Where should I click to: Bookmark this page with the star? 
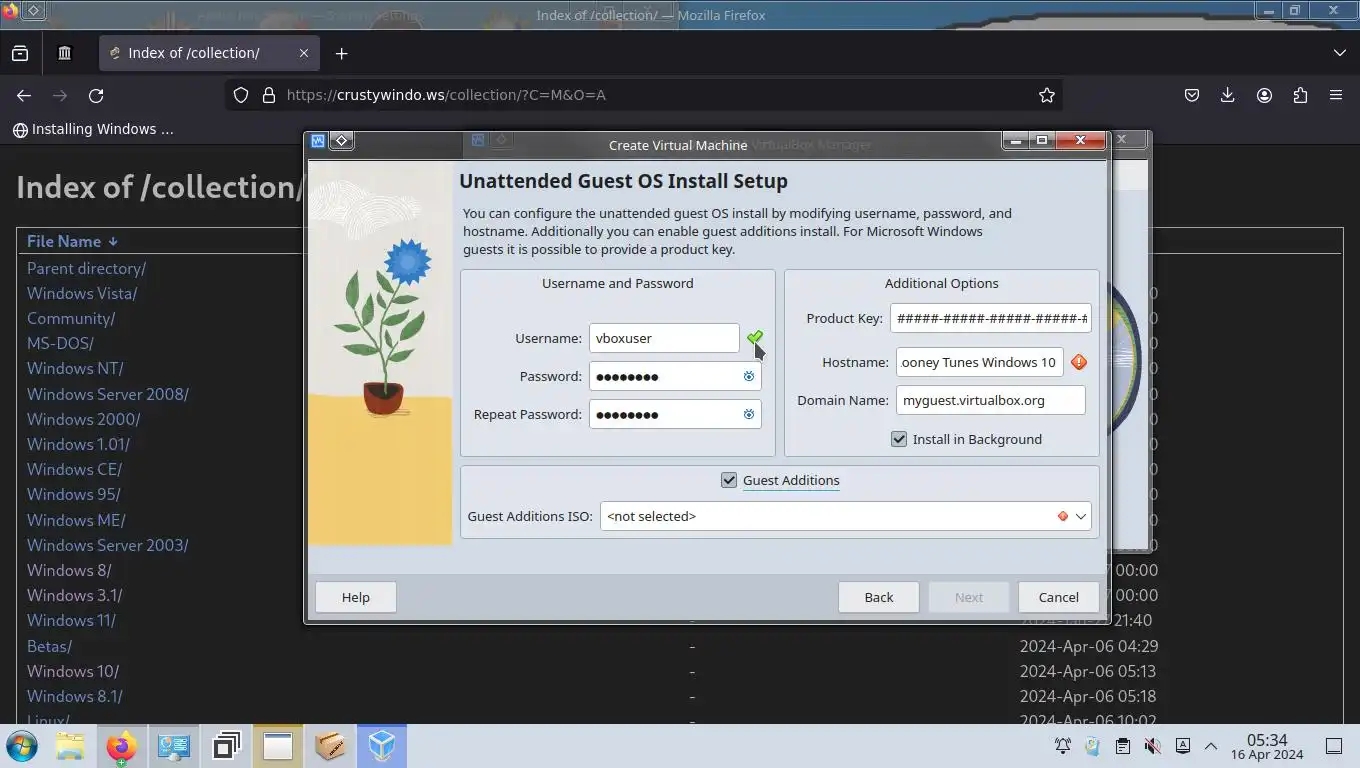1047,95
